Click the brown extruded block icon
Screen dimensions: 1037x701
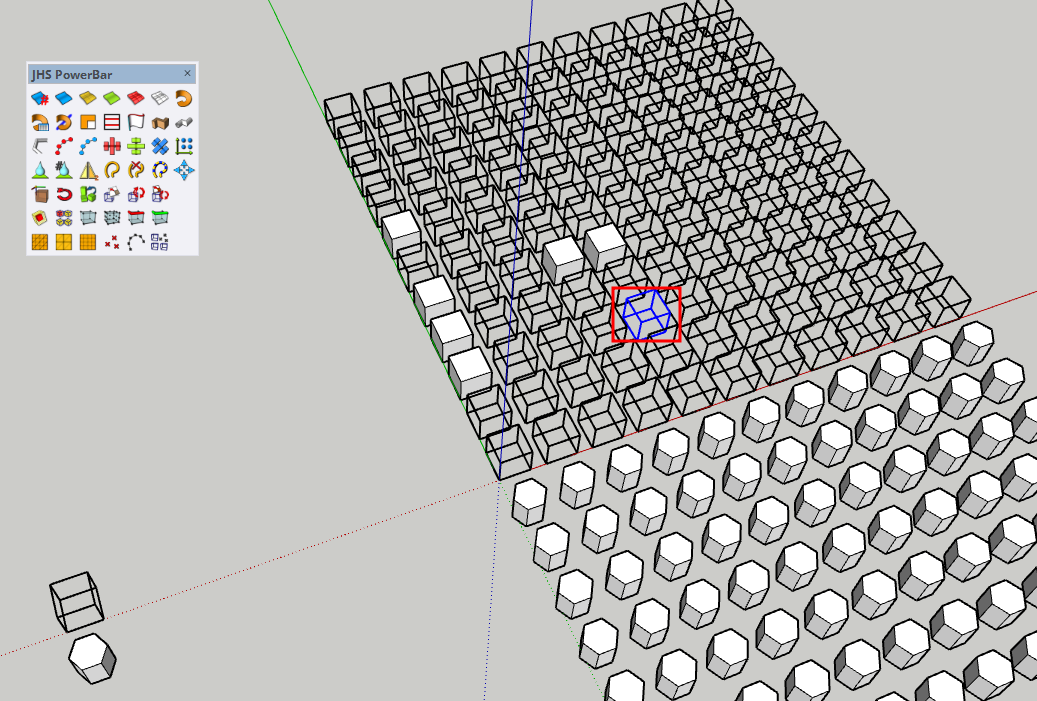tap(159, 122)
